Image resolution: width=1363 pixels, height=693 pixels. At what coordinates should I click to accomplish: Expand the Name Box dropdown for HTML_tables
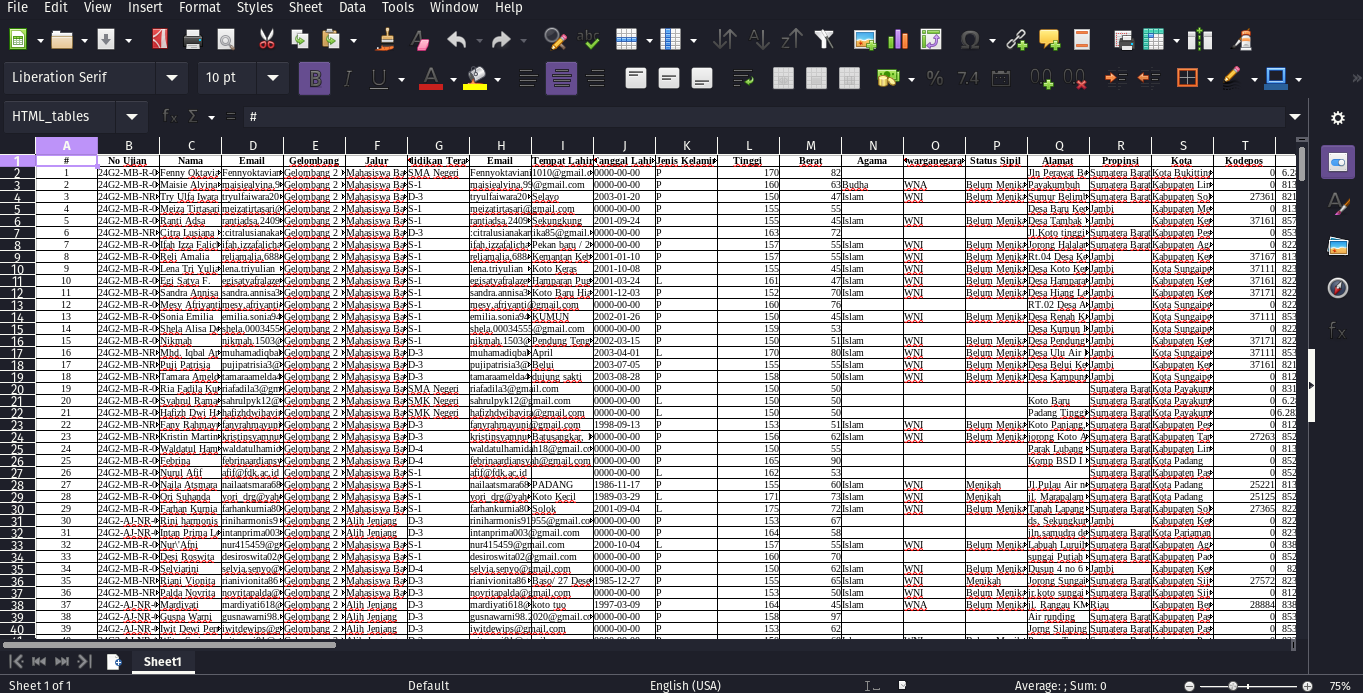tap(131, 117)
